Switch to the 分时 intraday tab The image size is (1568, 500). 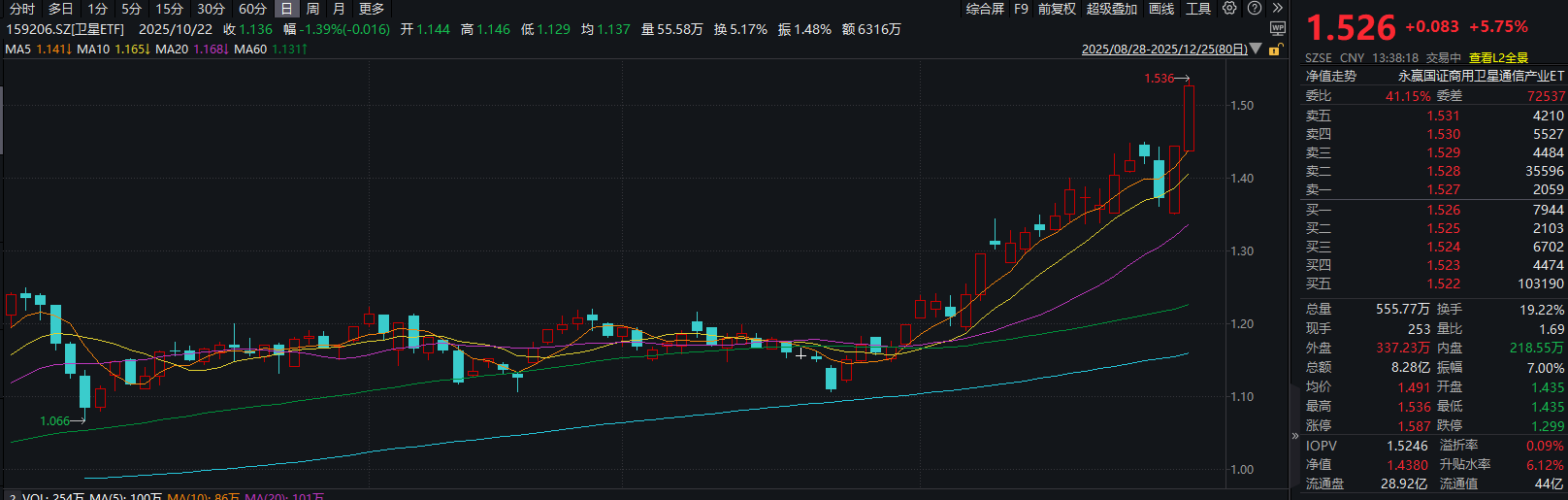[22, 9]
